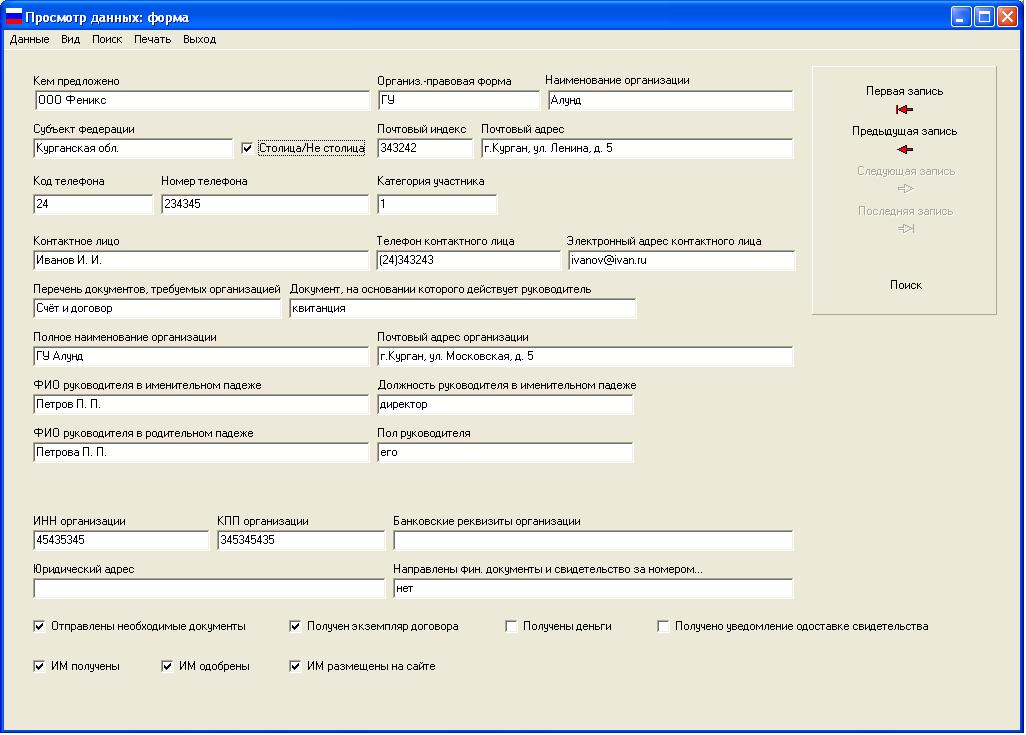Click Контактное лицо field Иванов И. И.
This screenshot has height=735, width=1026.
201,260
